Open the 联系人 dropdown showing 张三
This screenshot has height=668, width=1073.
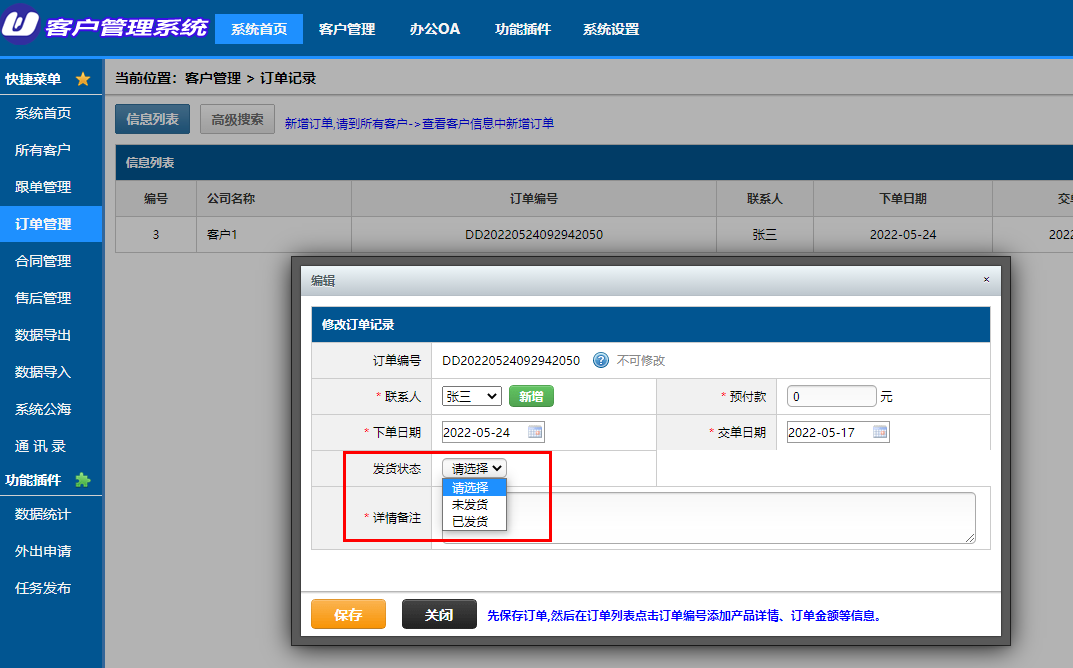coord(472,396)
